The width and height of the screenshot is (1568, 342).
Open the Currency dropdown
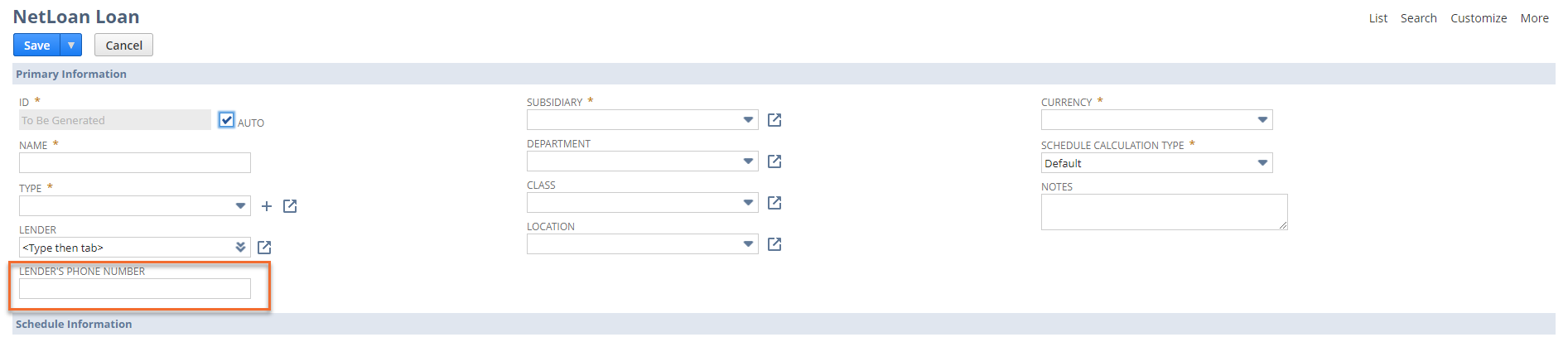tap(1157, 120)
